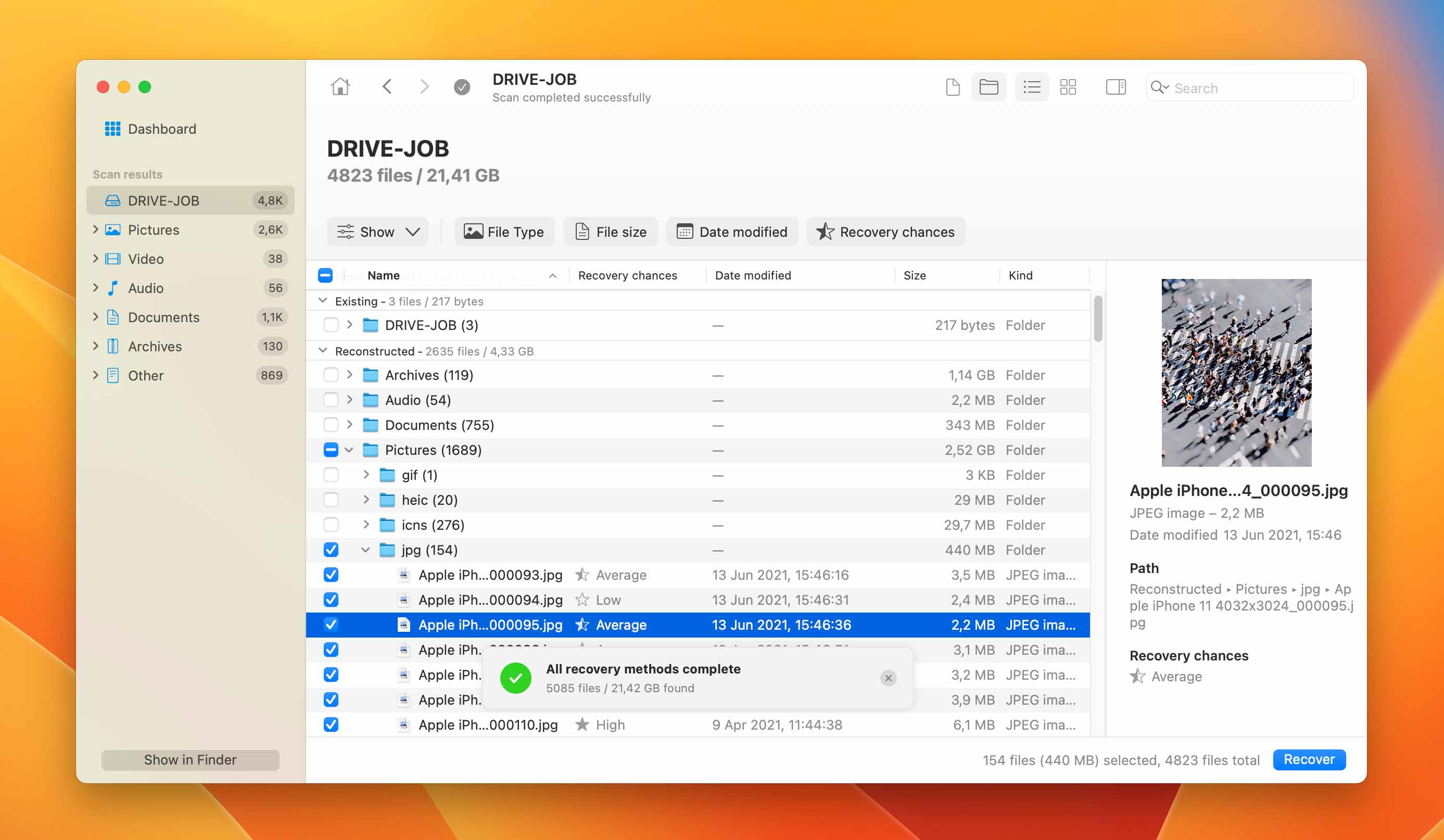Click file icon of 000094.jpg
This screenshot has height=840, width=1444.
[x=404, y=600]
